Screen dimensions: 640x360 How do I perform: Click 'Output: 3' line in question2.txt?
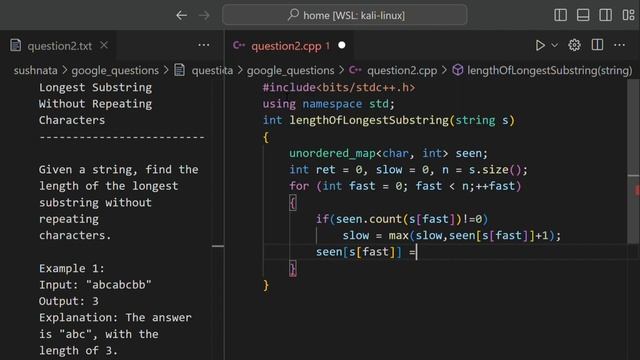click(69, 301)
